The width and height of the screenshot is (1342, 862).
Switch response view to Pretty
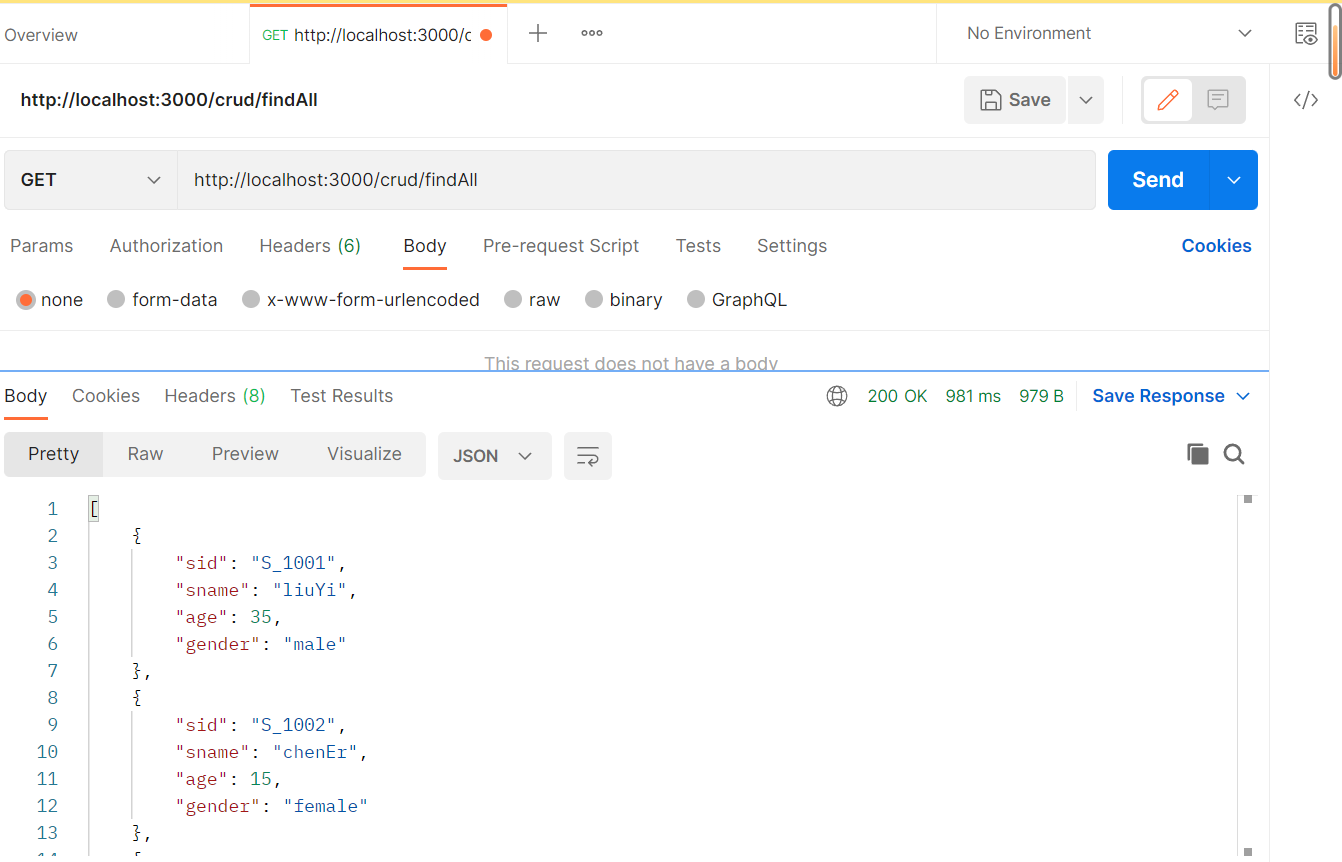54,454
